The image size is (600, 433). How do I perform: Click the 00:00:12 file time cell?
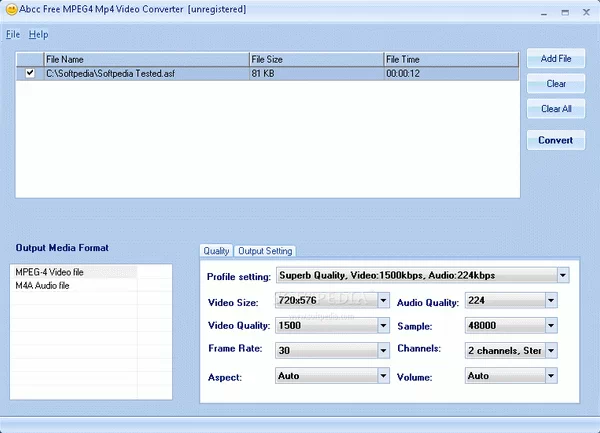(451, 73)
